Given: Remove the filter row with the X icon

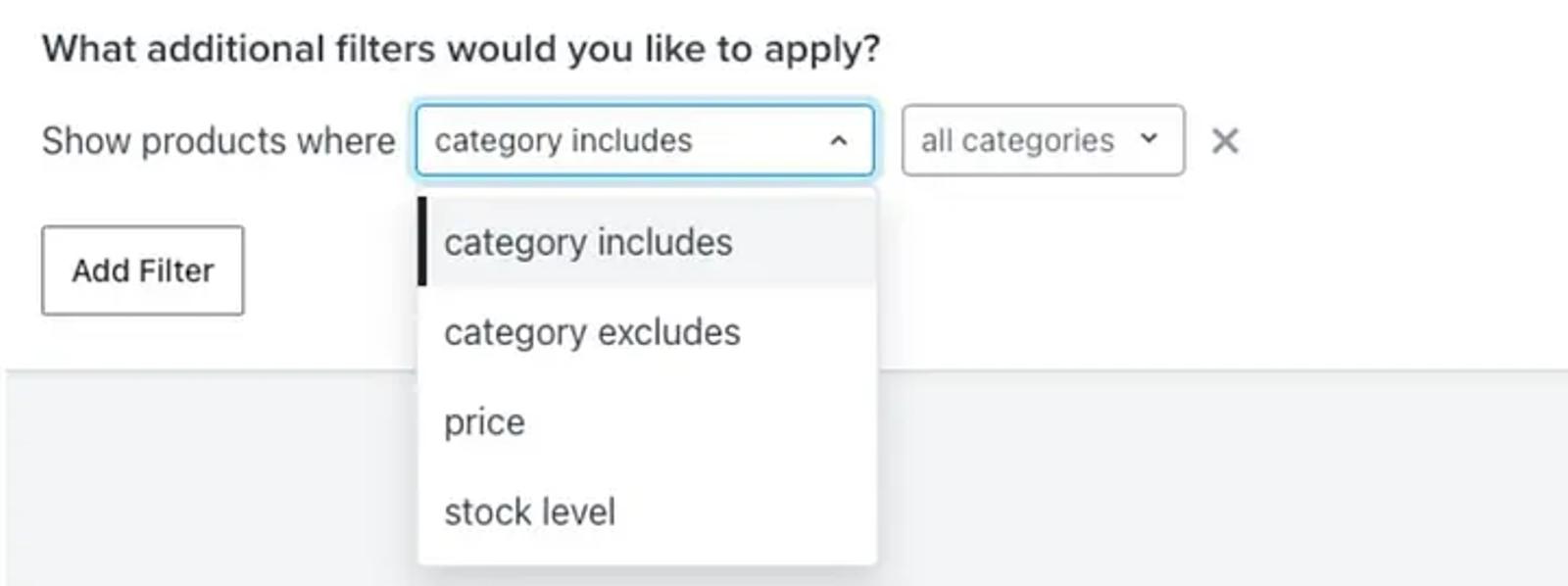Looking at the screenshot, I should pyautogui.click(x=1224, y=141).
